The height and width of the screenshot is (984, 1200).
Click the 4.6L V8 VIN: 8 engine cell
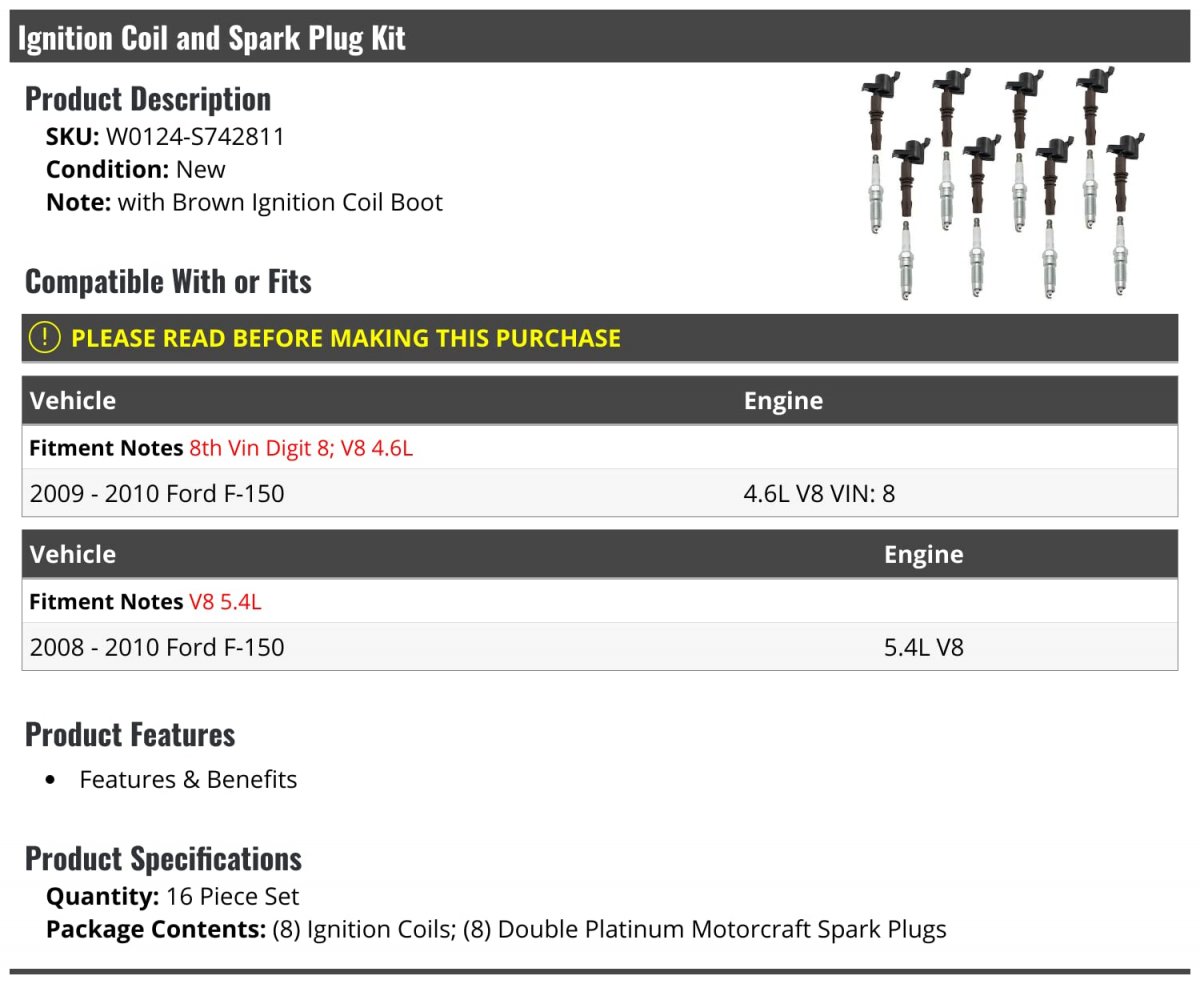[x=819, y=493]
